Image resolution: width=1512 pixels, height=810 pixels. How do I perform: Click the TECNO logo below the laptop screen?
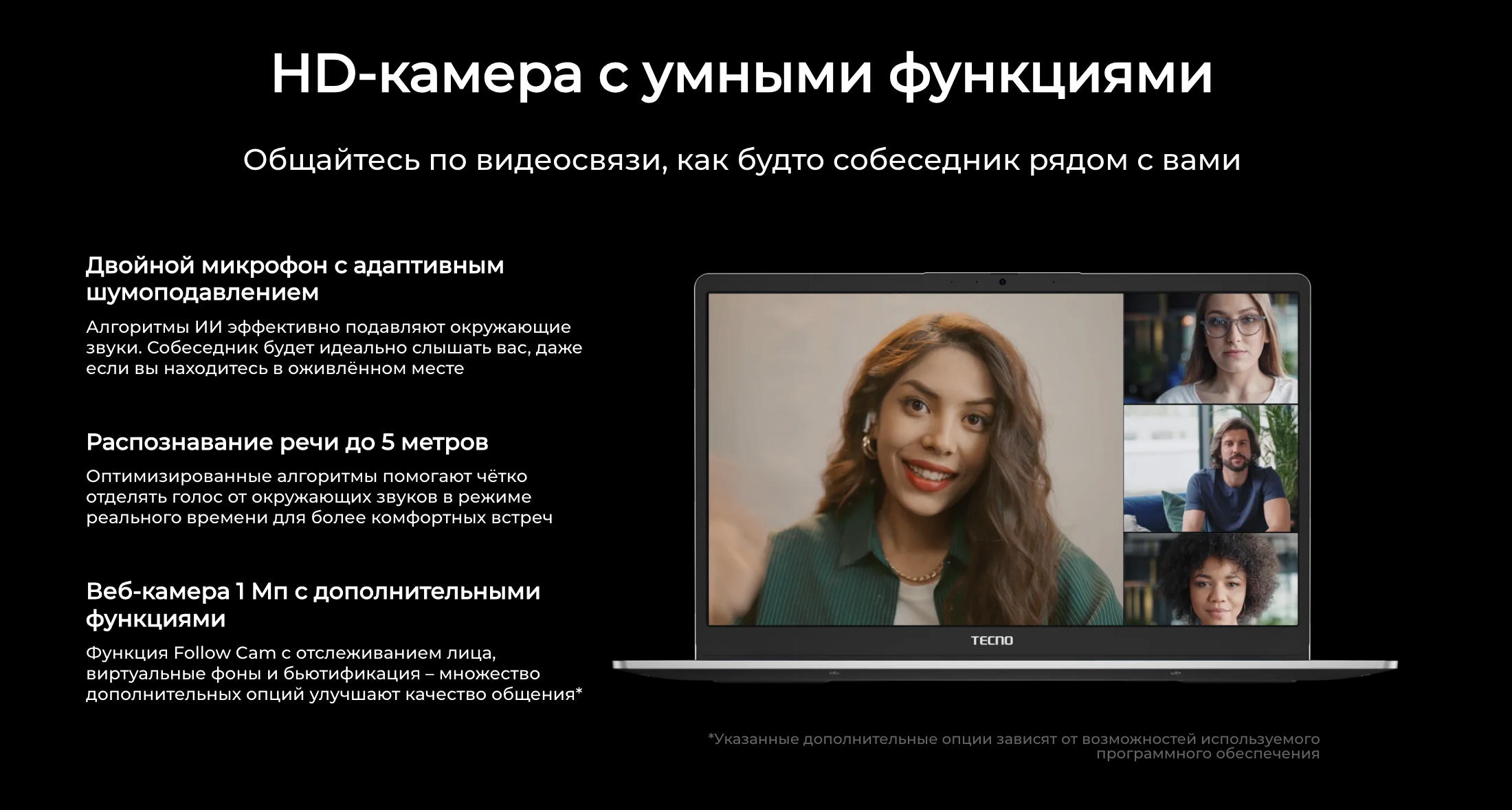point(992,640)
